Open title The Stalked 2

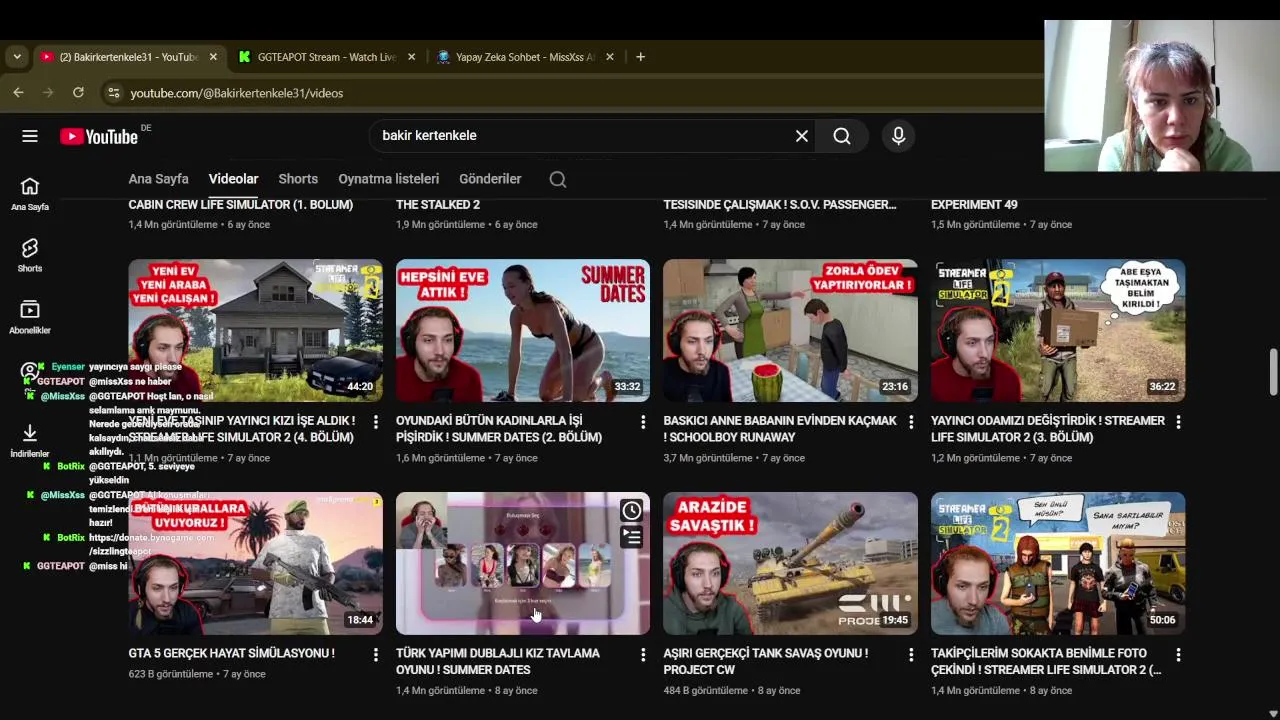pos(438,204)
